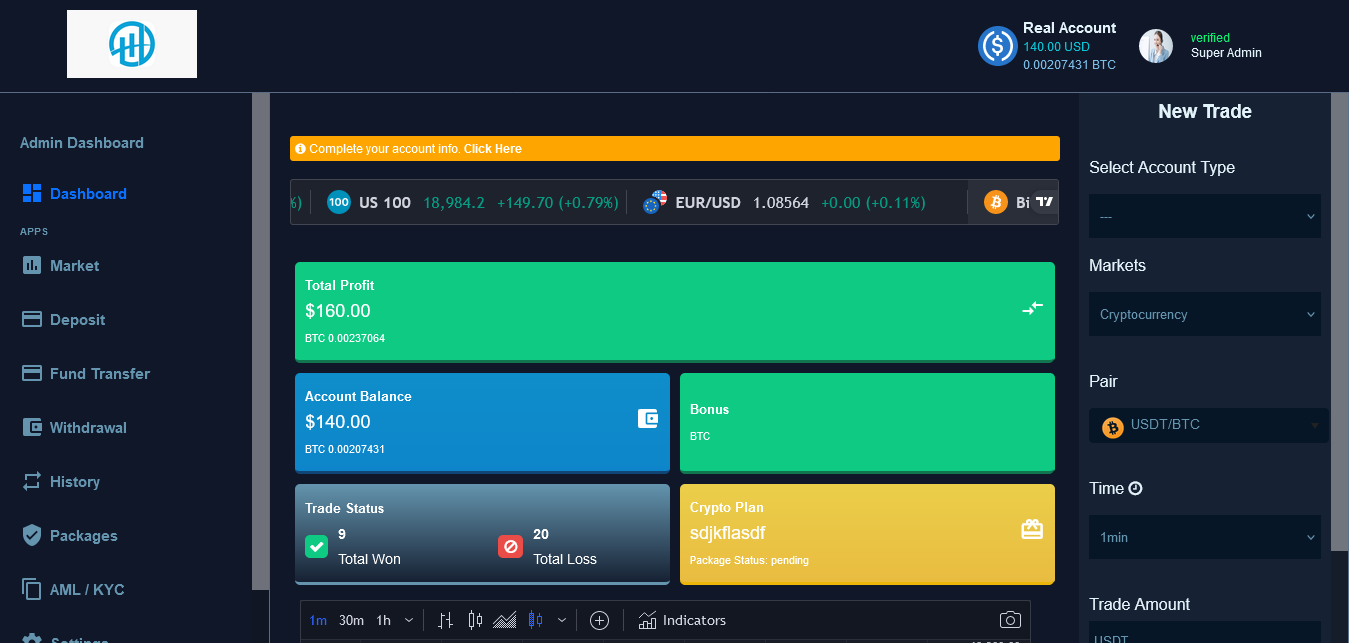
Task: Select the candlestick chart style icon
Action: tap(475, 620)
